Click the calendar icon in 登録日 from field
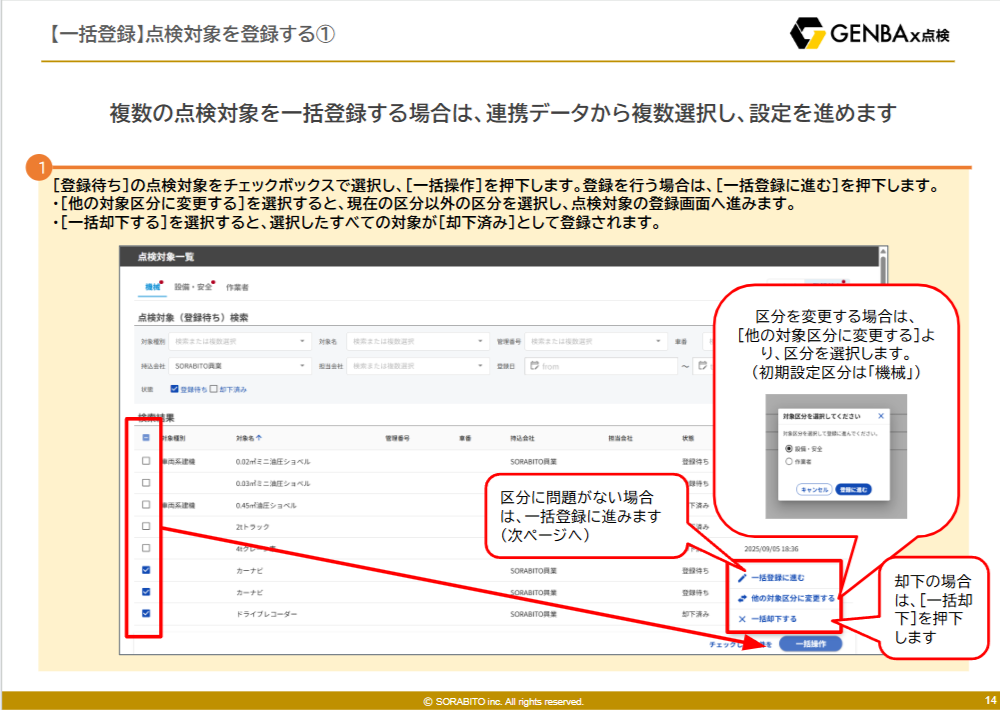The width and height of the screenshot is (1000, 710). pos(535,366)
